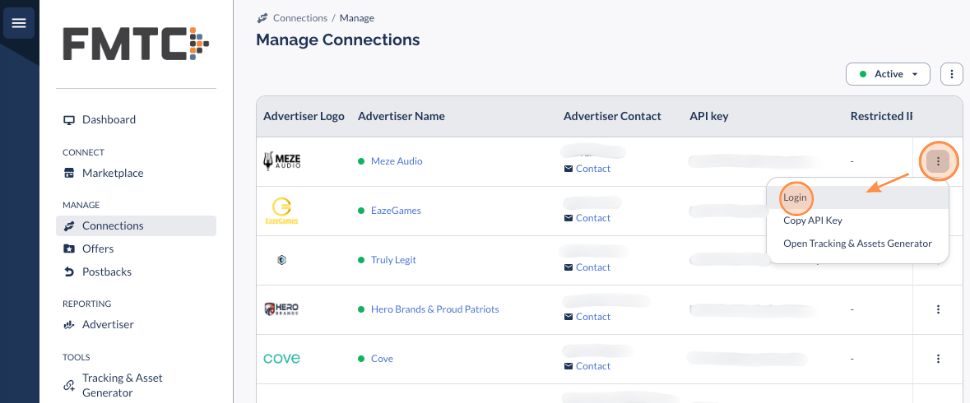Expand the Active status filter dropdown
This screenshot has height=403, width=970.
point(888,74)
